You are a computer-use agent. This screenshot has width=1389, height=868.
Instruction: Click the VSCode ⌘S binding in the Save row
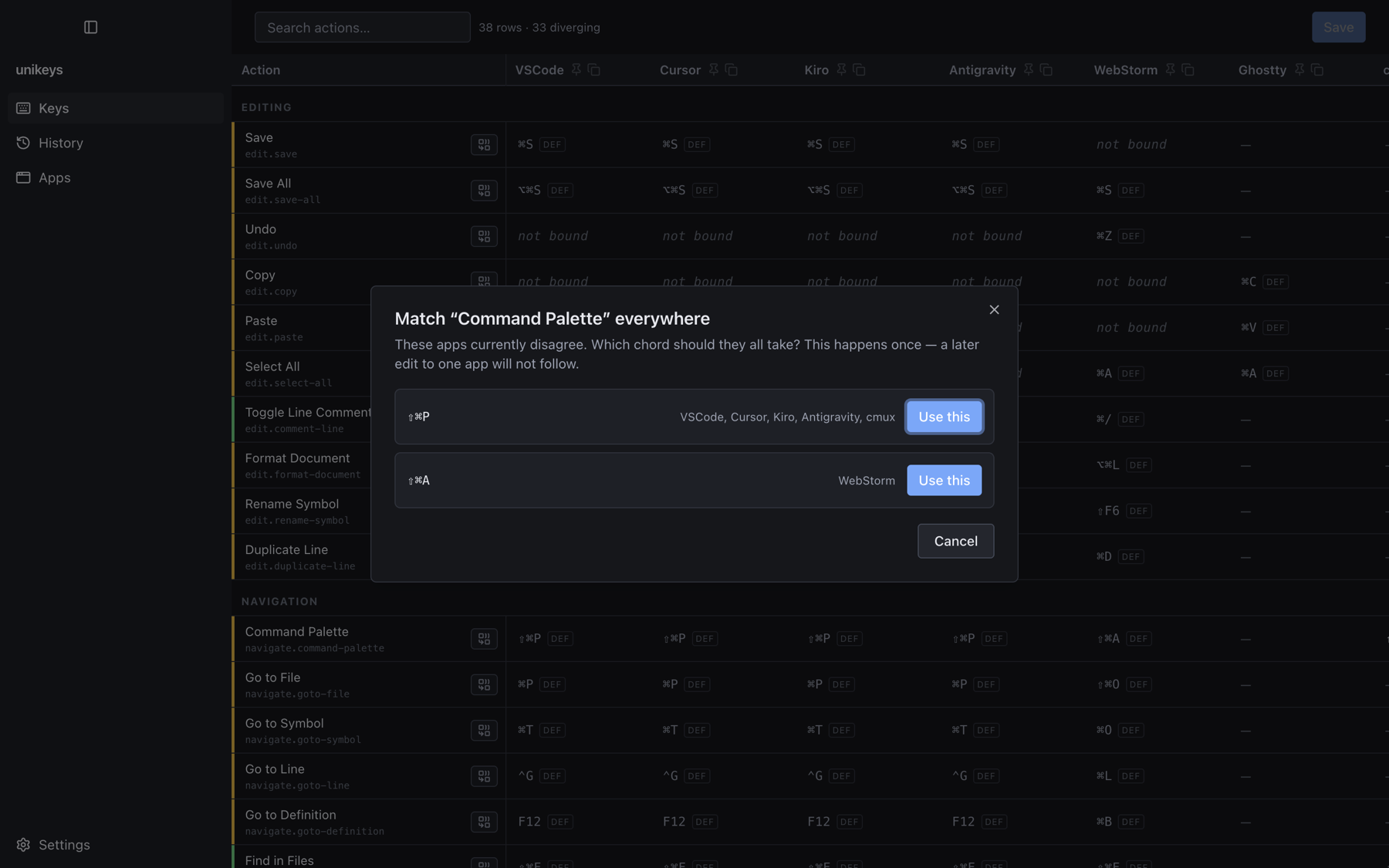pyautogui.click(x=526, y=144)
